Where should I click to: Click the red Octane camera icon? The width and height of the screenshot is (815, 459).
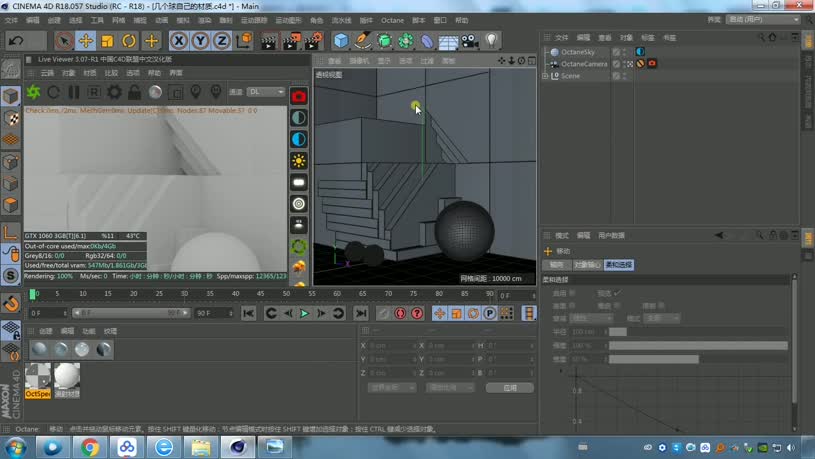coord(299,96)
